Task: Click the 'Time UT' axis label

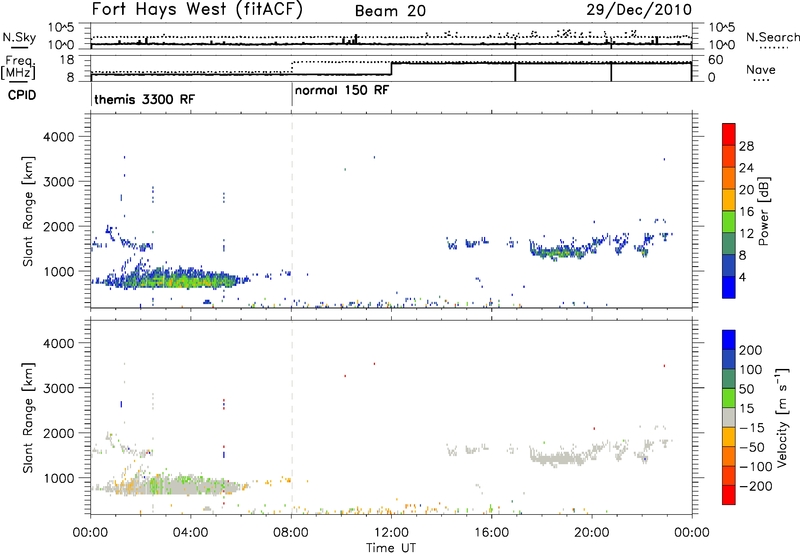Action: coord(391,548)
